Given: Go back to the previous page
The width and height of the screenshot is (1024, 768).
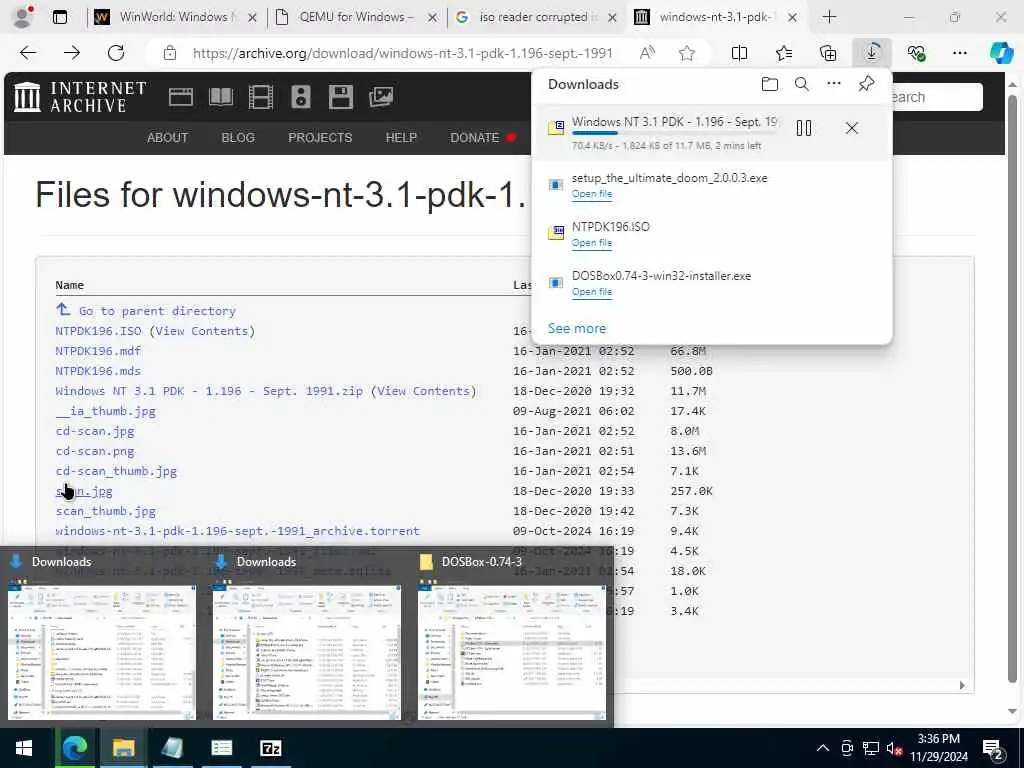Looking at the screenshot, I should point(27,53).
